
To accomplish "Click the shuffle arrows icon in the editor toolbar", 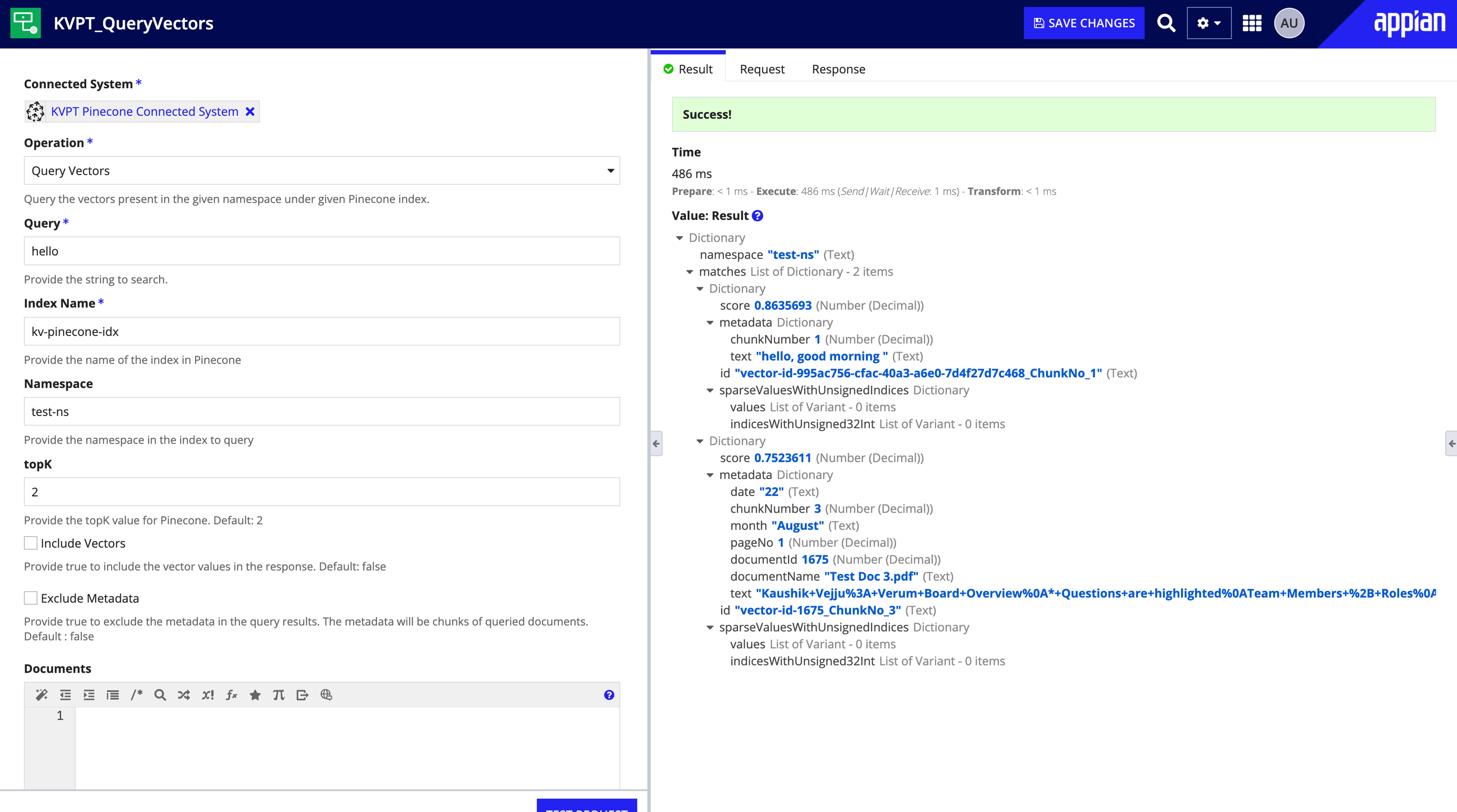I will [x=184, y=695].
